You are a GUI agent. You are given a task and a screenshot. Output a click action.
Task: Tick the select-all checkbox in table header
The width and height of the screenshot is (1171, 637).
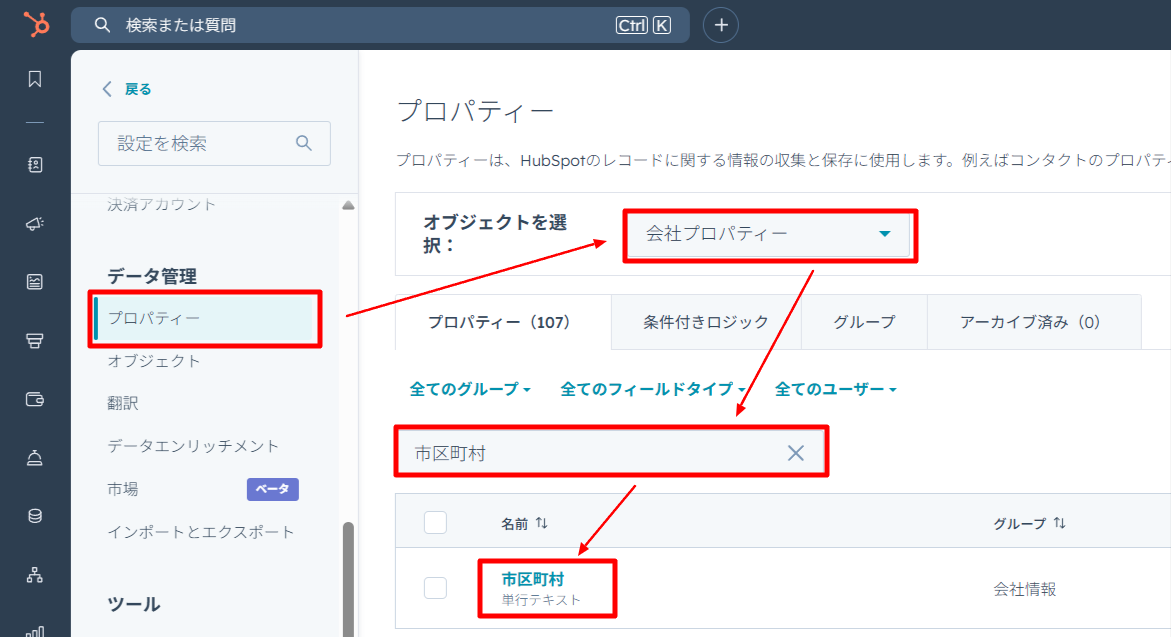[436, 523]
